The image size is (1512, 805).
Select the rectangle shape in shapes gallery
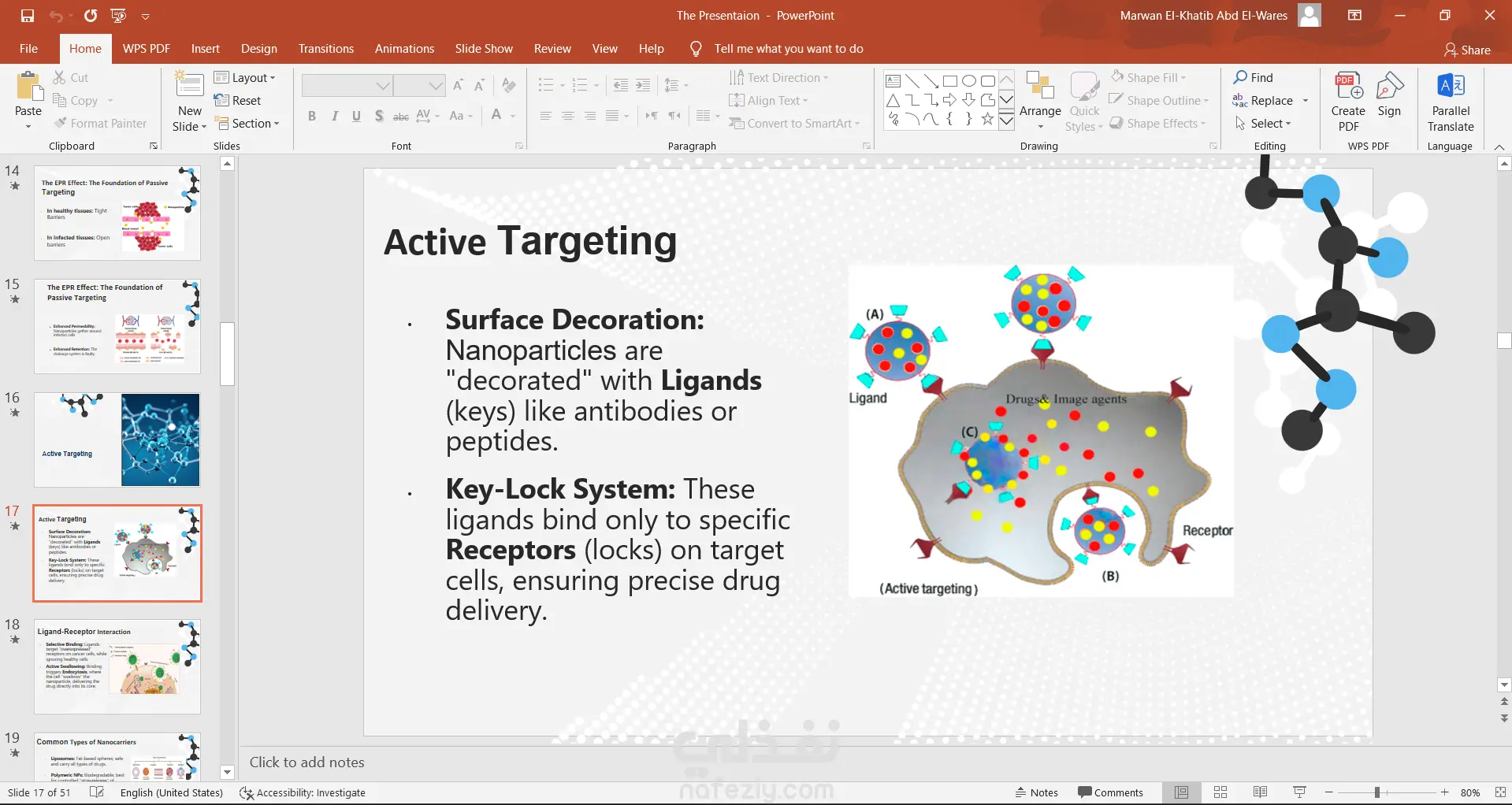pyautogui.click(x=950, y=80)
